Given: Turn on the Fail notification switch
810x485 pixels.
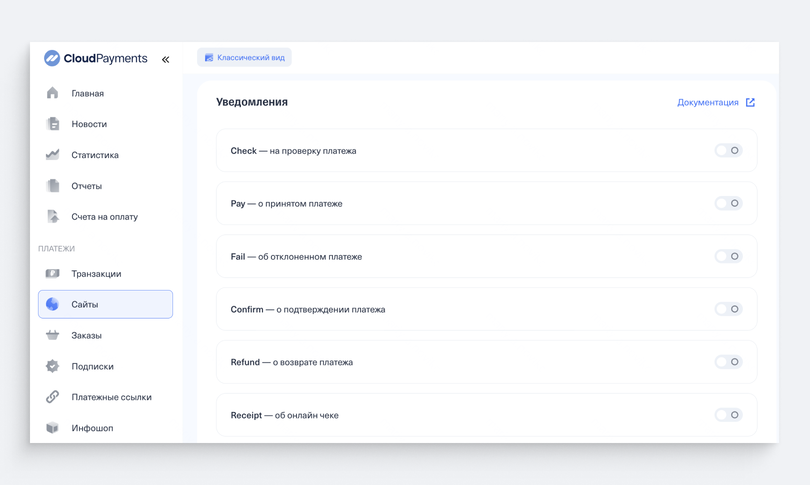Looking at the screenshot, I should click(728, 256).
